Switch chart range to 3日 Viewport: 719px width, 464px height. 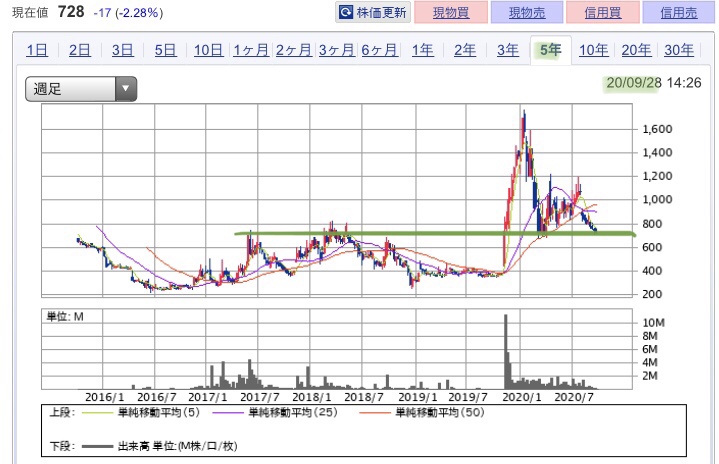(x=122, y=50)
